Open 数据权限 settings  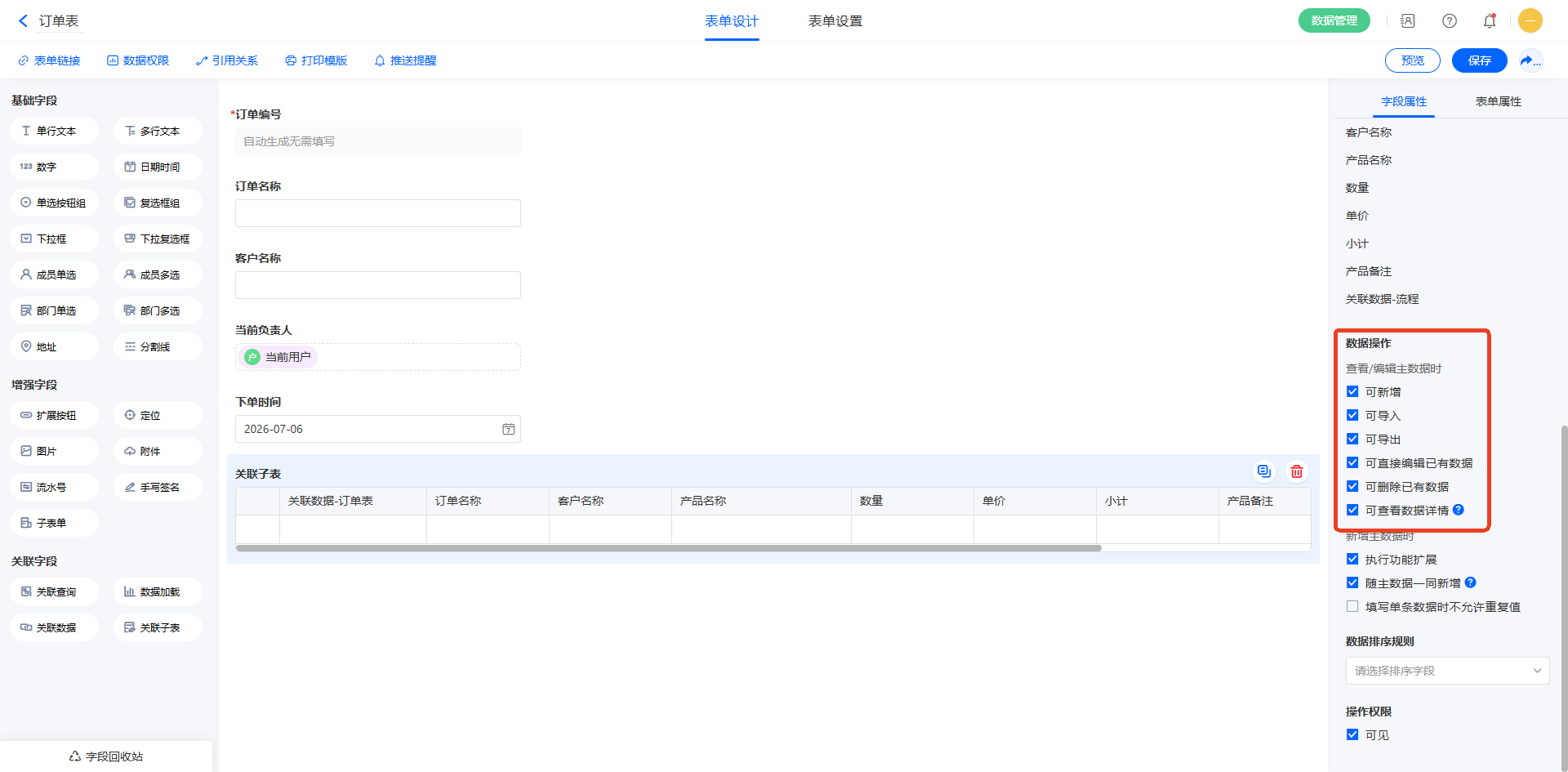[x=138, y=60]
